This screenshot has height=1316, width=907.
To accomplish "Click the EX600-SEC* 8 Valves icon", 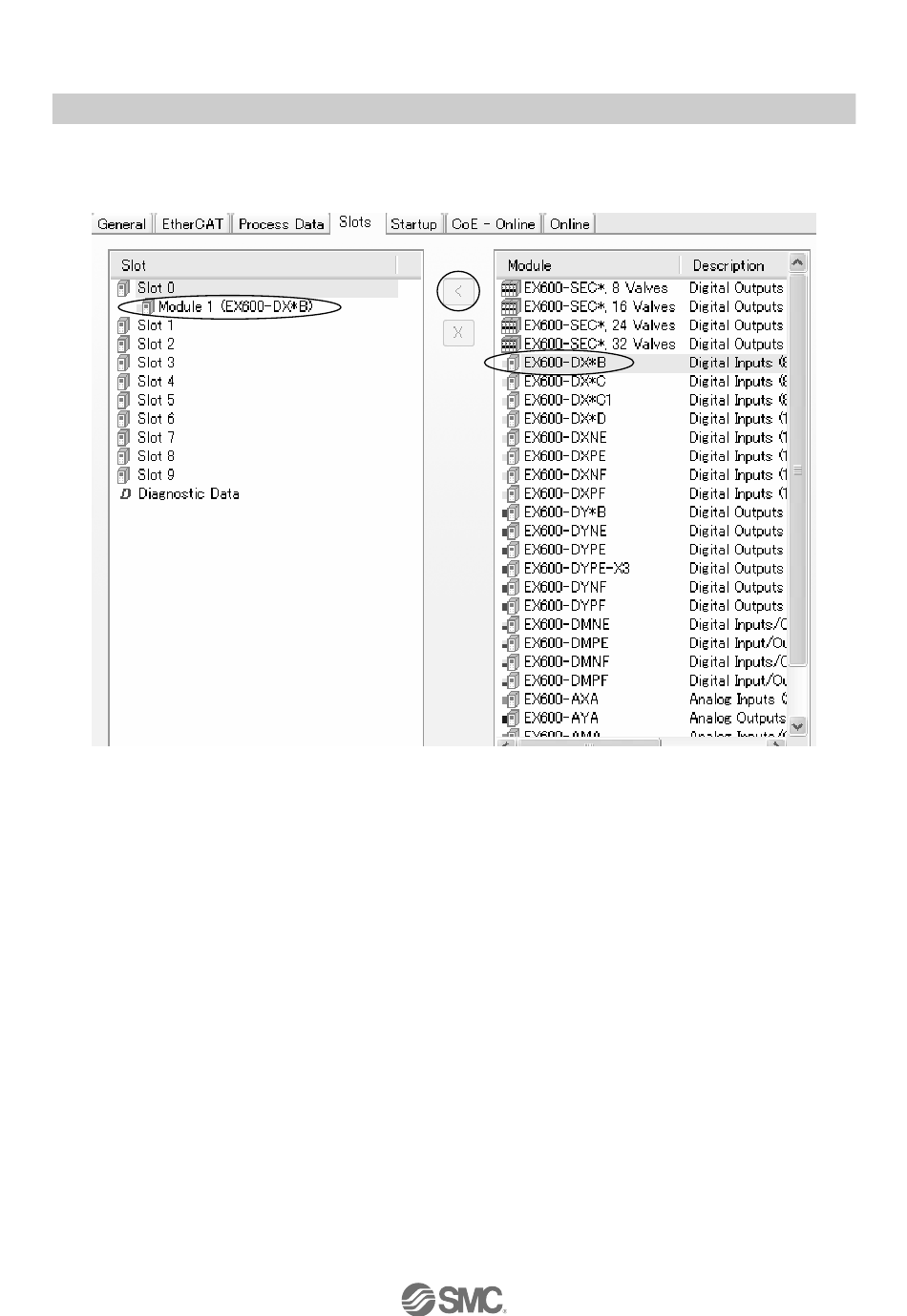I will pyautogui.click(x=509, y=287).
